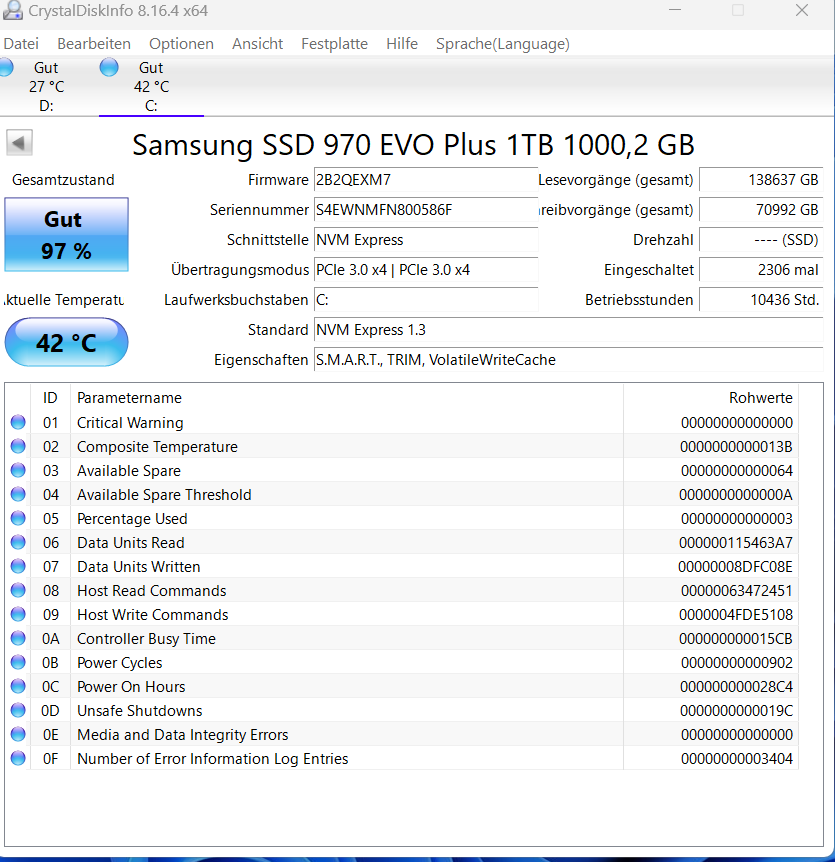Click the Gut 97% health status button
The image size is (835, 862).
tap(66, 234)
